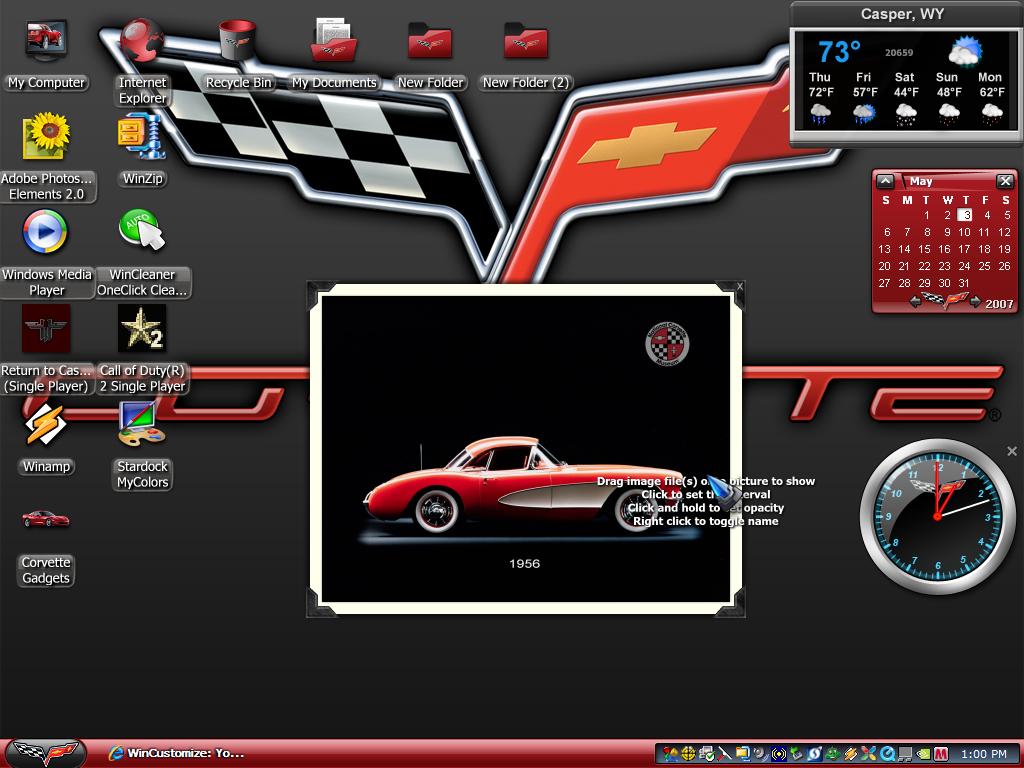Select May 17 in the calendar
The width and height of the screenshot is (1024, 768).
pyautogui.click(x=964, y=249)
